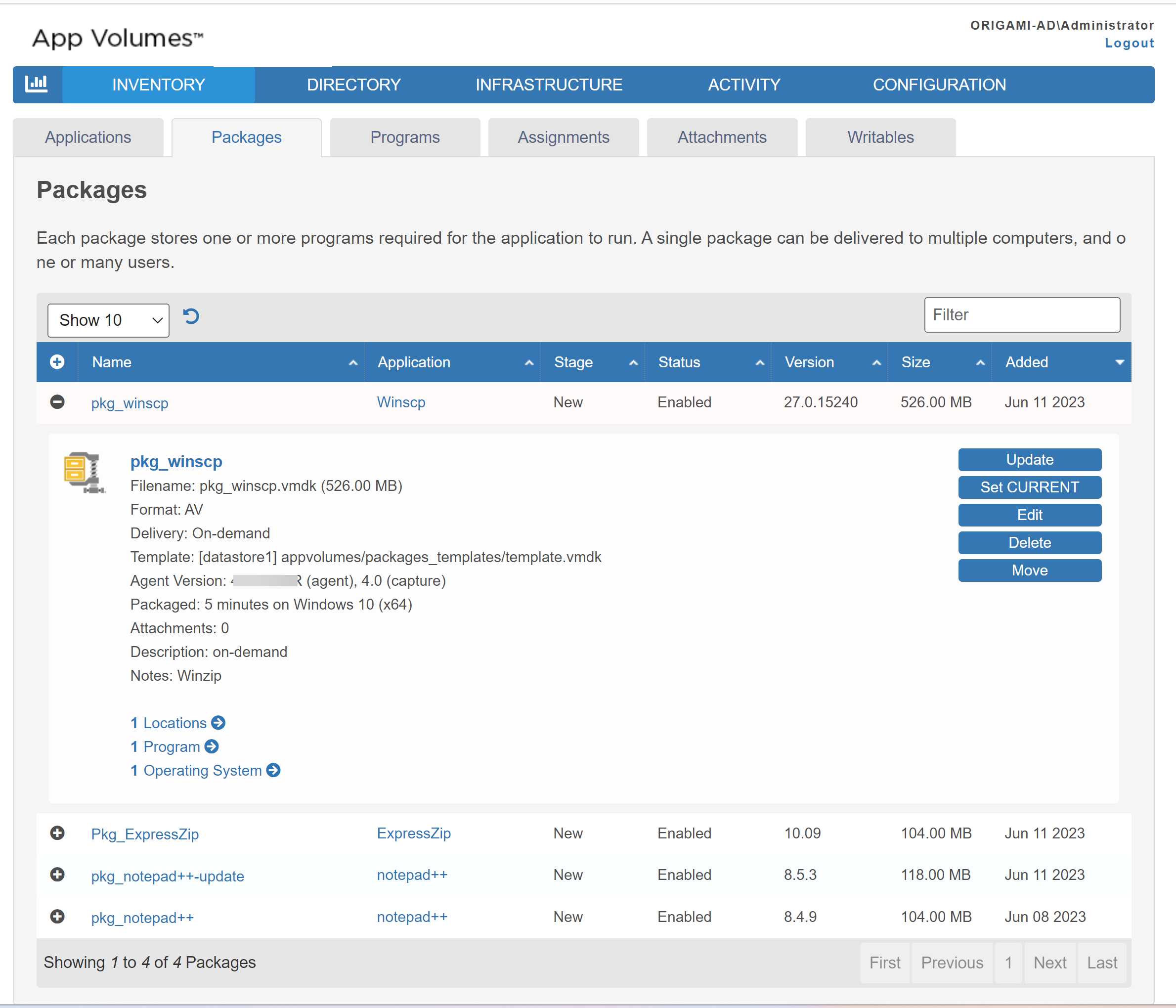1176x1008 pixels.
Task: Go to page 1 in pagination
Action: (1008, 963)
